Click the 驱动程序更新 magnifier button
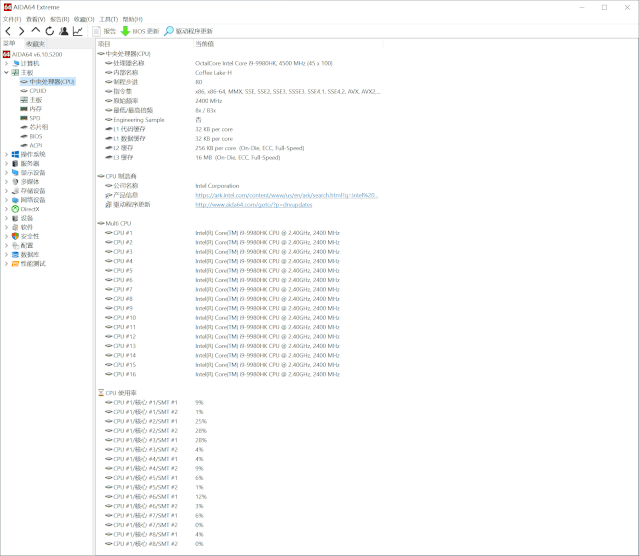639x556 pixels. point(188,31)
